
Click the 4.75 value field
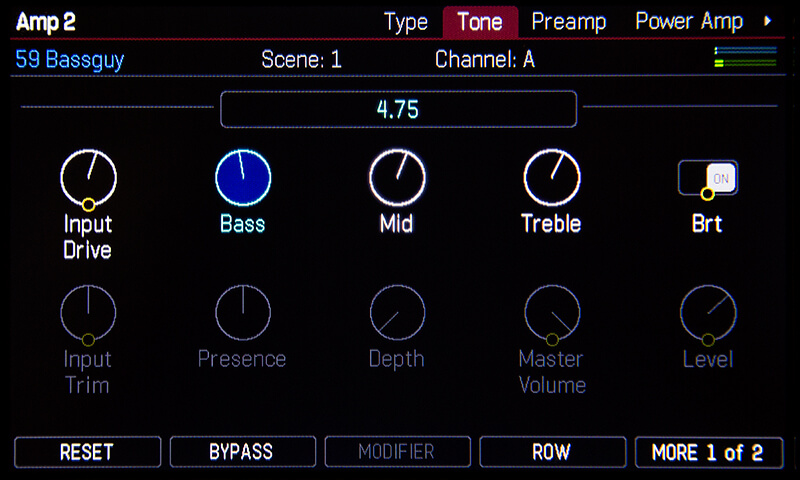(x=398, y=109)
